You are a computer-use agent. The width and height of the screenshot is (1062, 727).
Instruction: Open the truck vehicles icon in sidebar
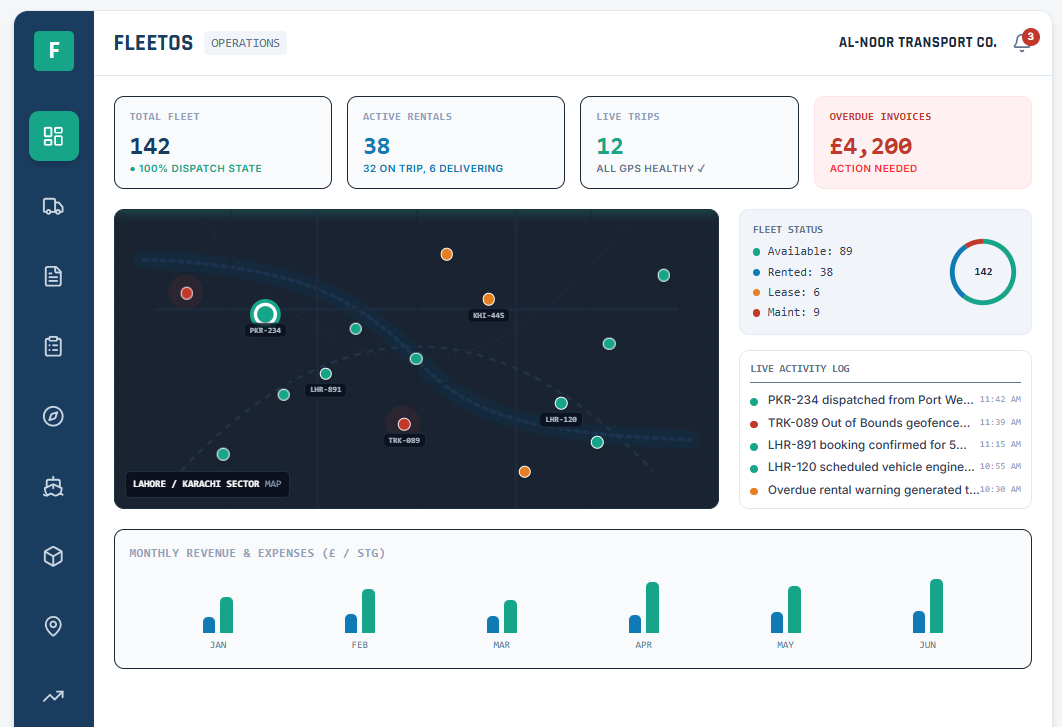tap(54, 206)
